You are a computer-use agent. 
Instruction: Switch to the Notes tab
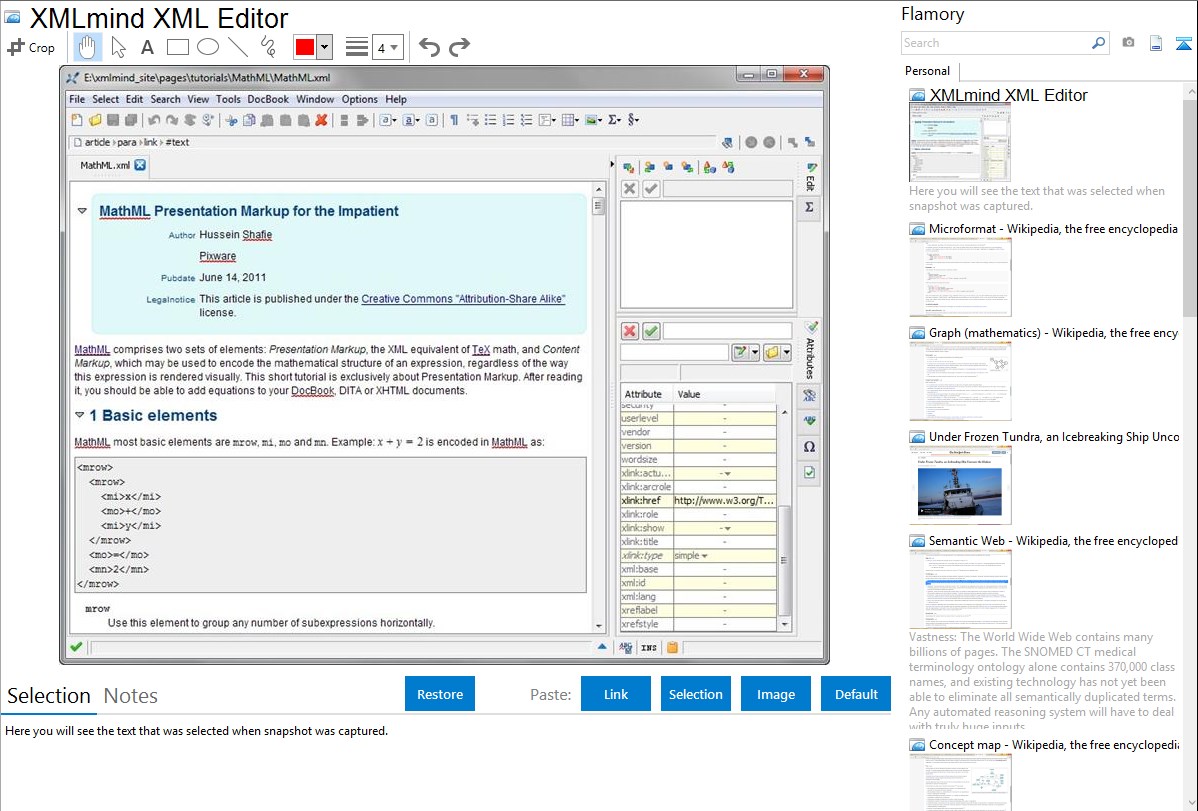click(131, 696)
